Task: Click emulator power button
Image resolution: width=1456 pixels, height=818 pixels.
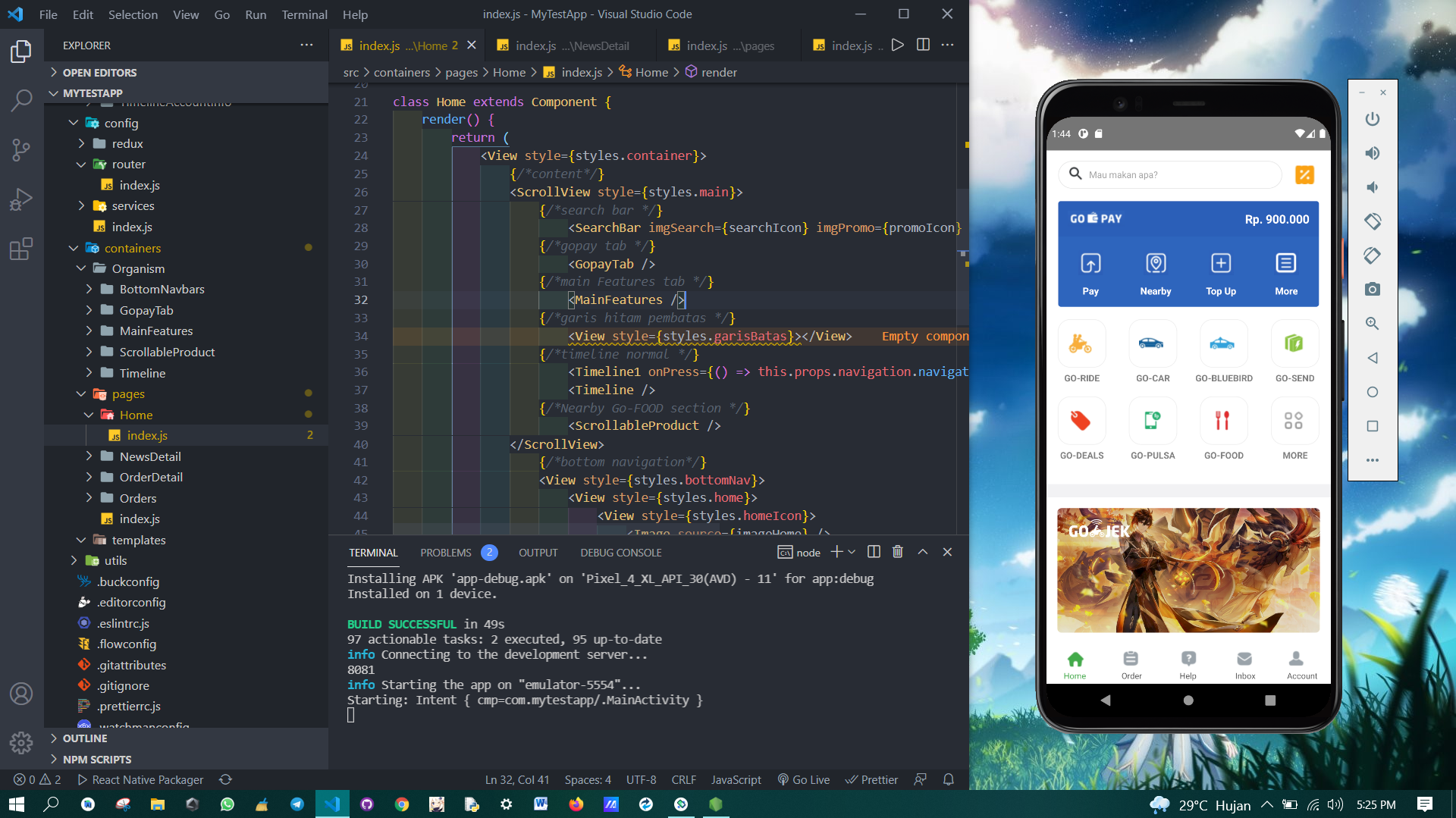Action: point(1372,119)
